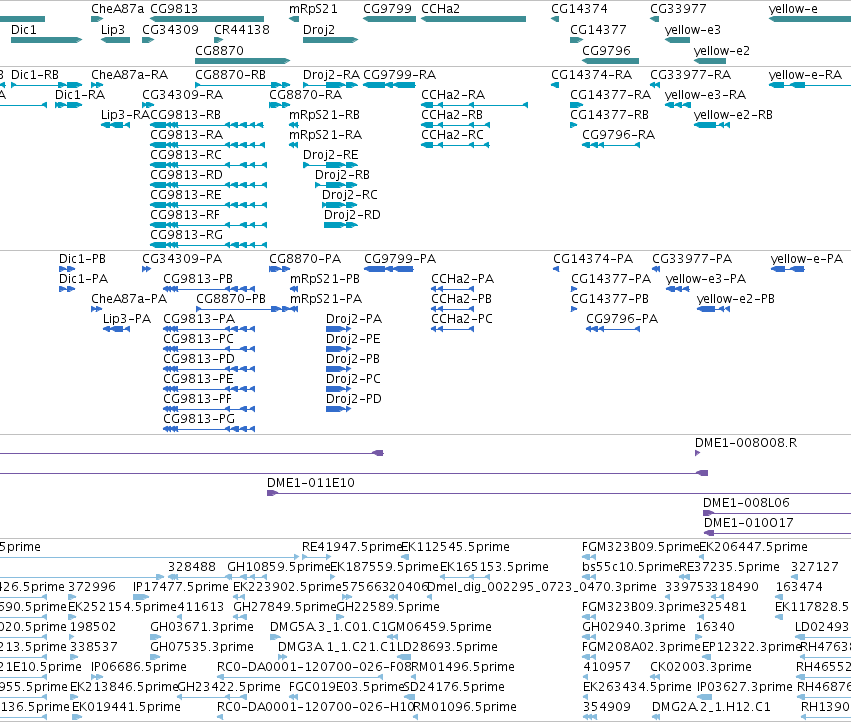Select EST RE41947.5prime

pyautogui.click(x=351, y=547)
